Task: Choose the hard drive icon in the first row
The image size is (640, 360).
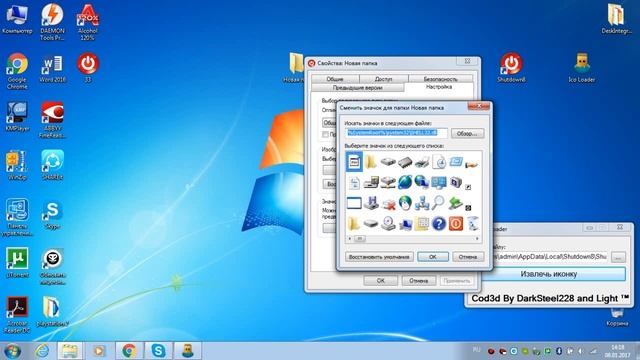Action: point(388,162)
